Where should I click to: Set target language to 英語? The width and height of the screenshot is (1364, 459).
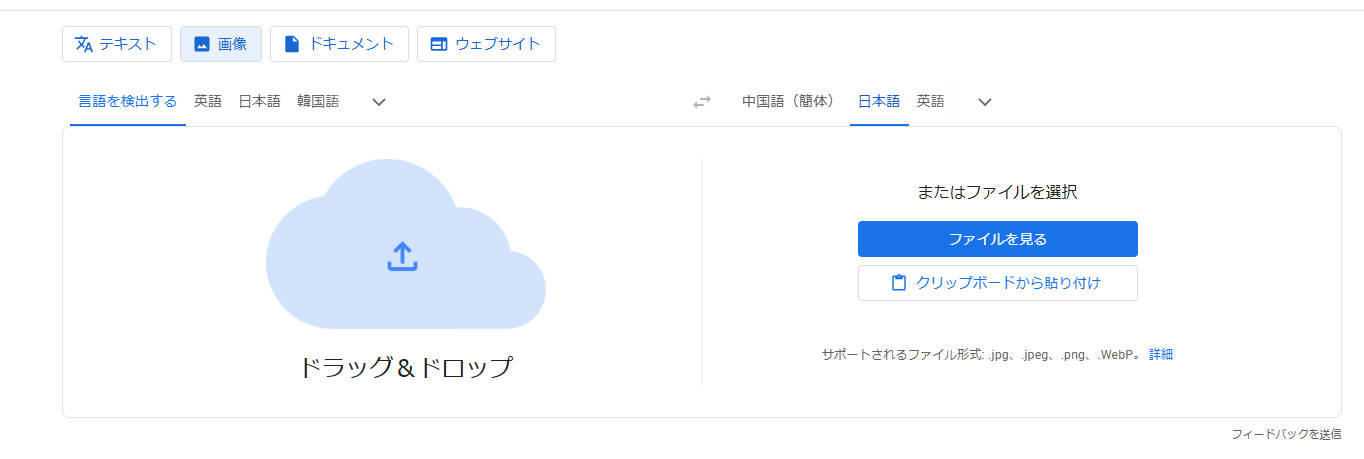pyautogui.click(x=930, y=101)
